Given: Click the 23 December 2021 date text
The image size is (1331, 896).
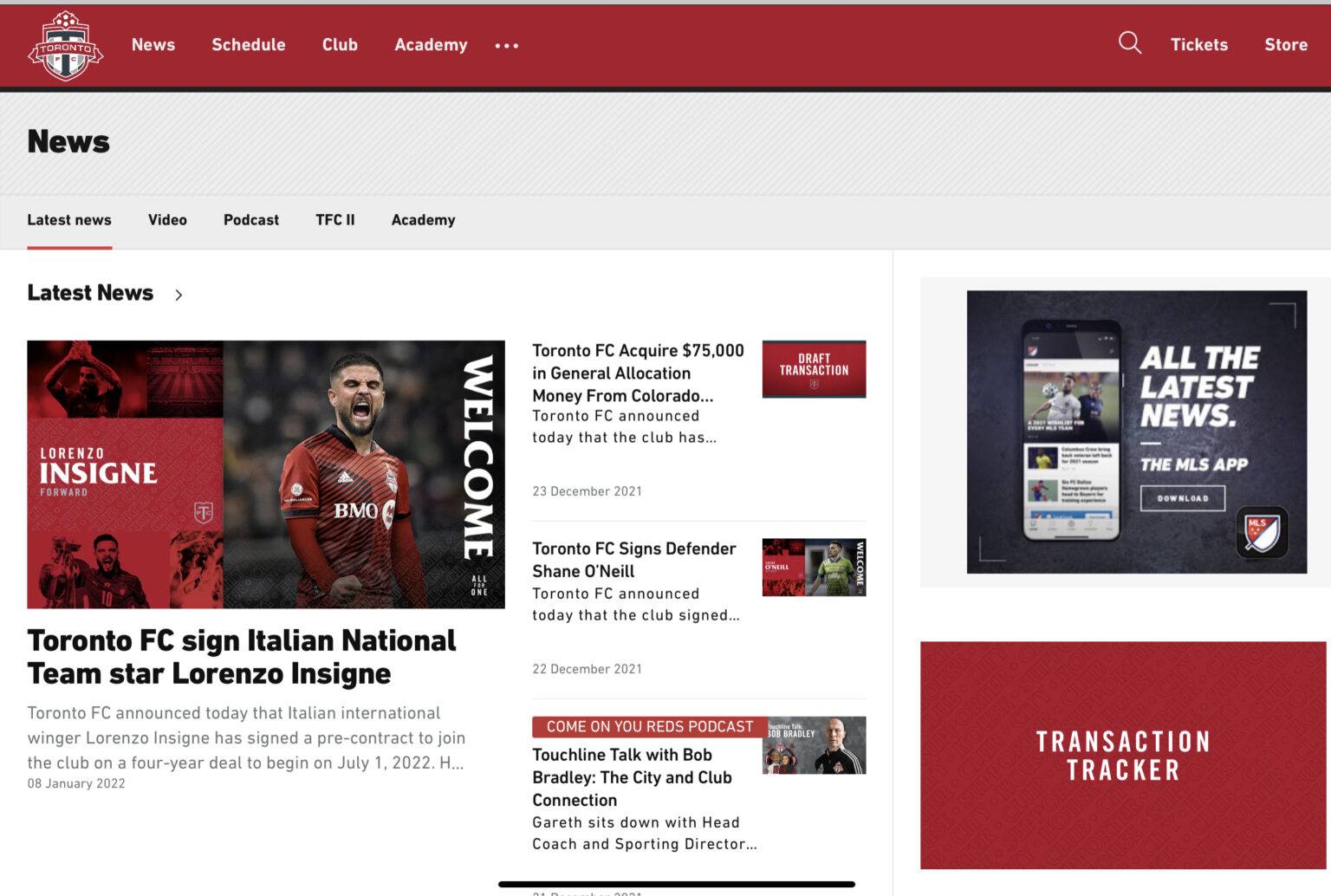Looking at the screenshot, I should [x=588, y=491].
